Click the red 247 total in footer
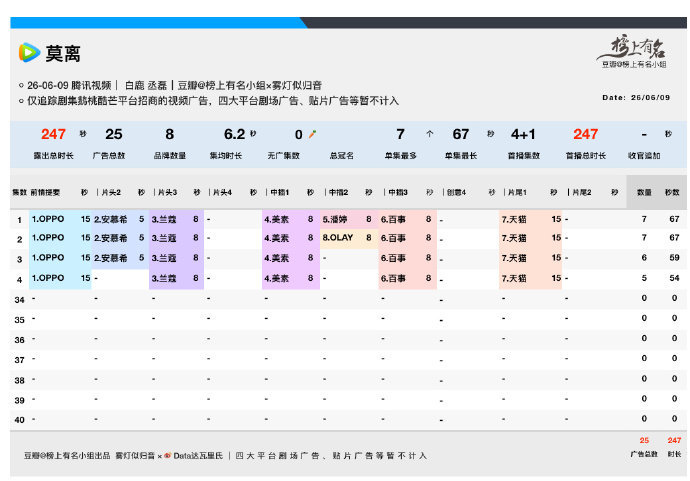 tap(674, 440)
